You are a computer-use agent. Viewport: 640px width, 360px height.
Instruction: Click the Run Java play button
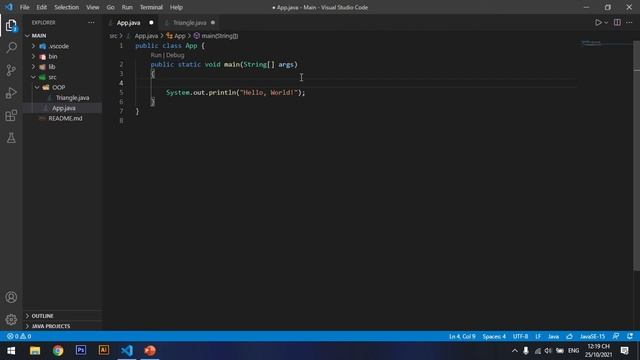598,23
